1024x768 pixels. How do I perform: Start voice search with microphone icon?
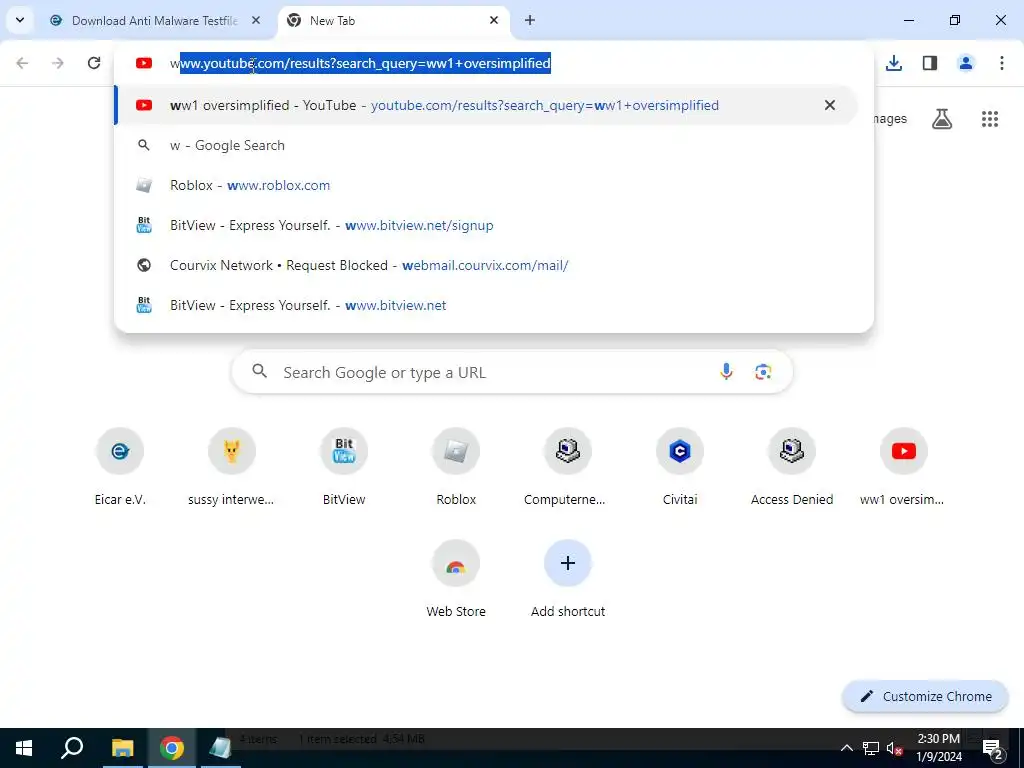coord(726,372)
